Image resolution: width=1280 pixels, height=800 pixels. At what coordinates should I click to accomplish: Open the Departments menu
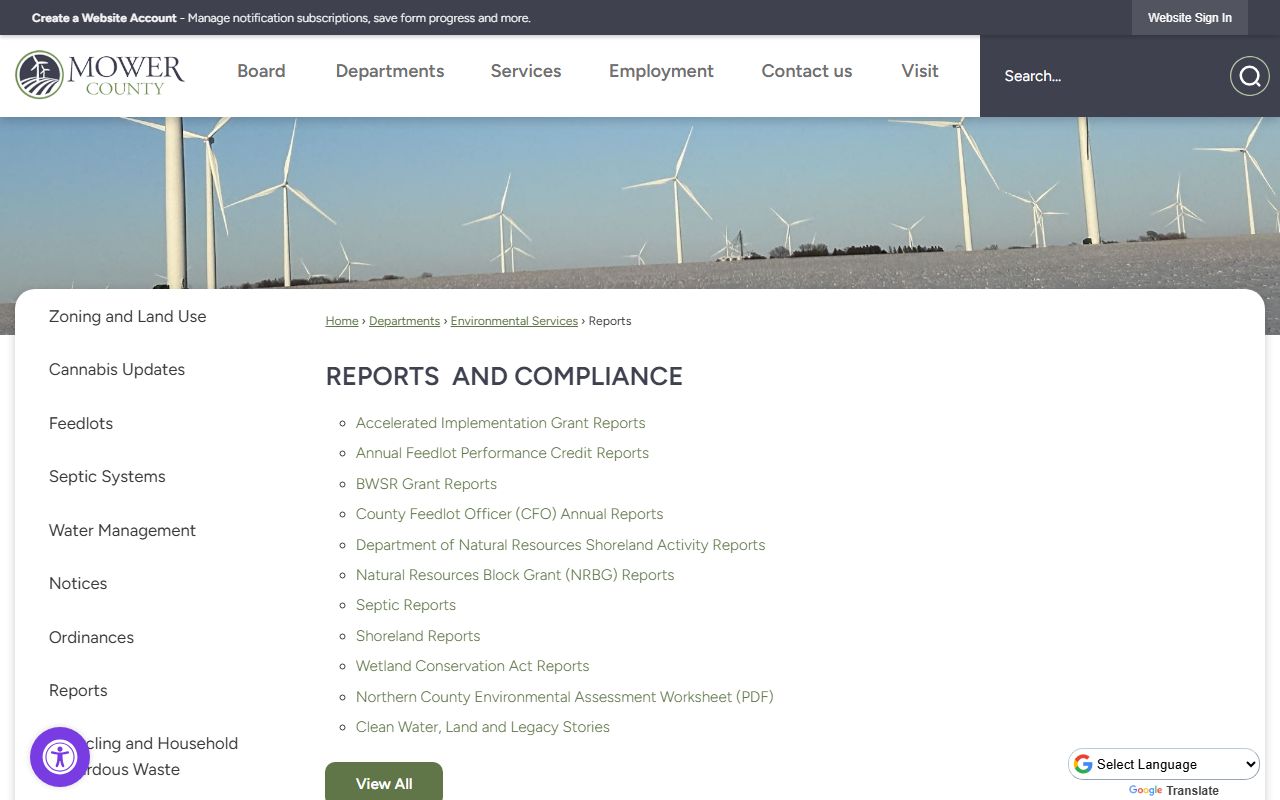point(390,71)
